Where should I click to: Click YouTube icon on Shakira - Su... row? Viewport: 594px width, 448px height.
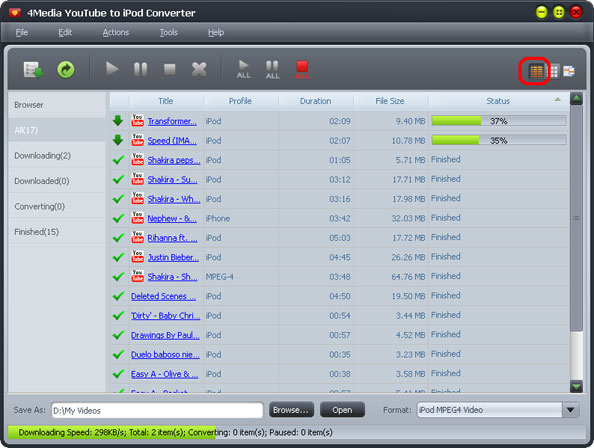pyautogui.click(x=138, y=179)
